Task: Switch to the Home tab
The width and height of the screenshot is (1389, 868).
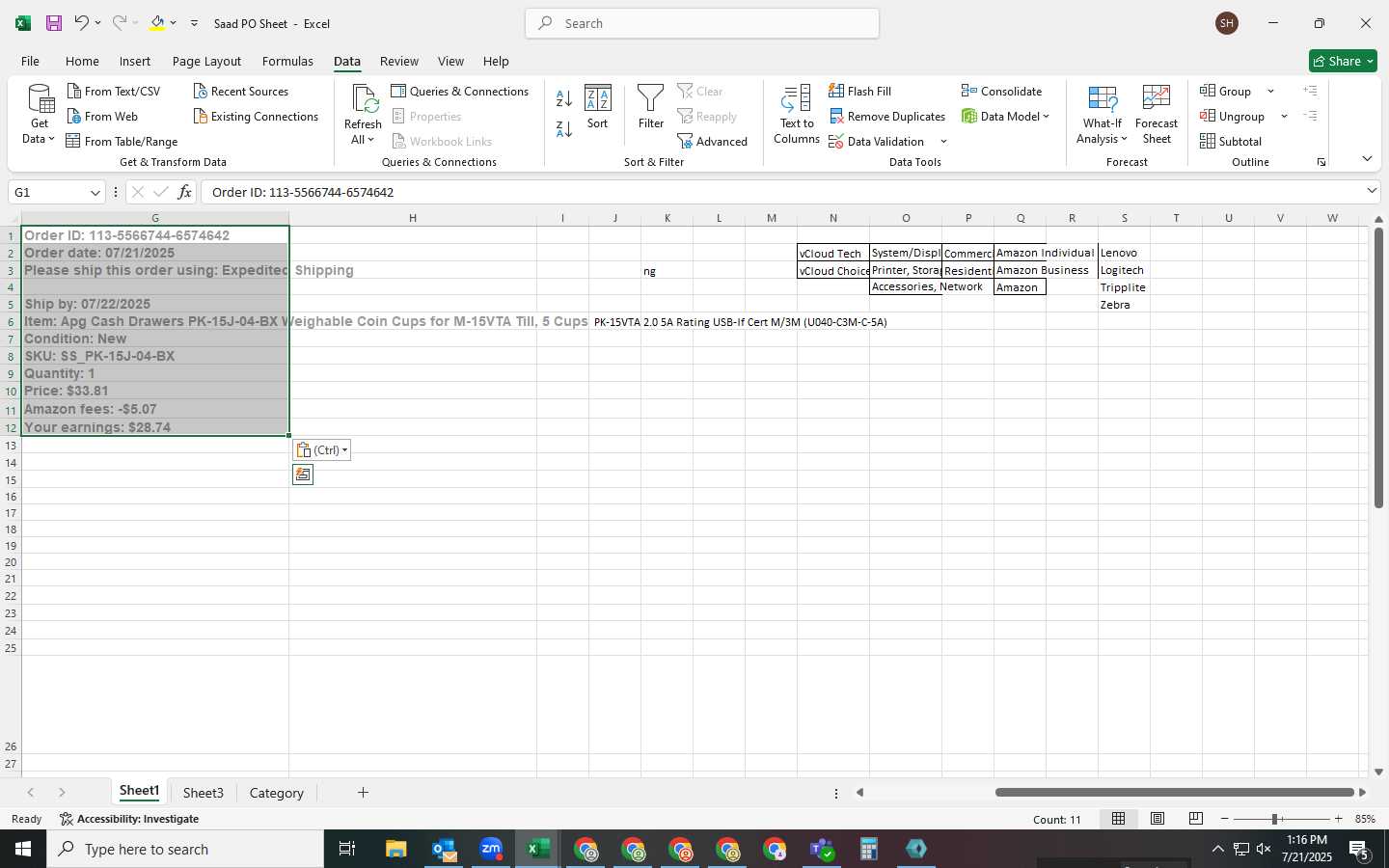Action: pyautogui.click(x=82, y=61)
